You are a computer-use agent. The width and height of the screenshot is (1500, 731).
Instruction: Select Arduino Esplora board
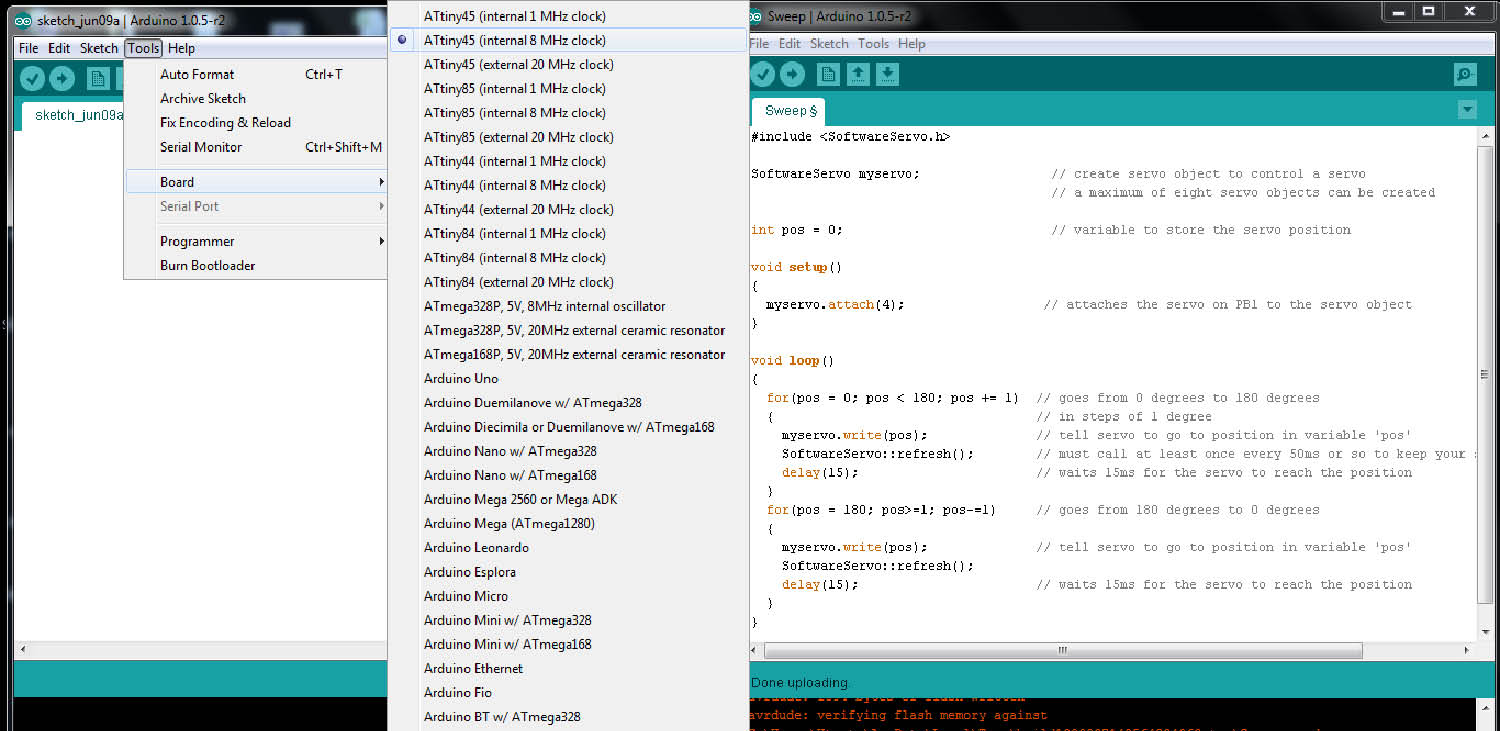(x=568, y=572)
